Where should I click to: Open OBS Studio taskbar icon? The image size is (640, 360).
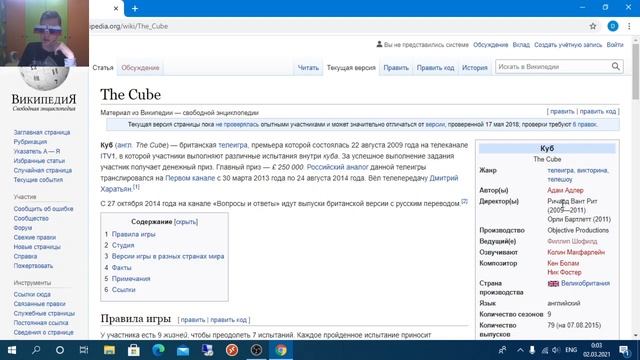(256, 350)
